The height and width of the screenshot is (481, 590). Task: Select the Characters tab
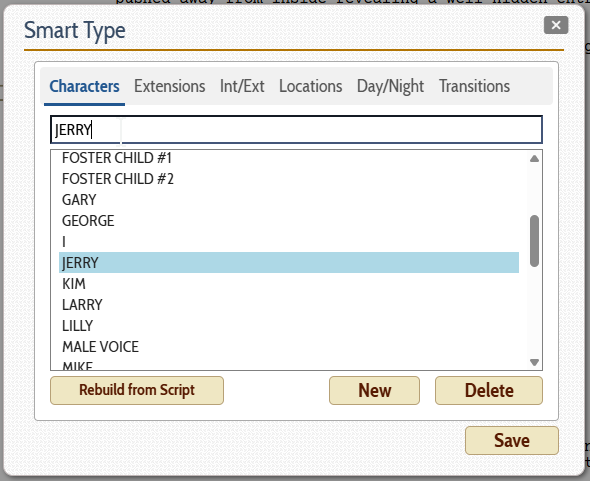coord(84,86)
